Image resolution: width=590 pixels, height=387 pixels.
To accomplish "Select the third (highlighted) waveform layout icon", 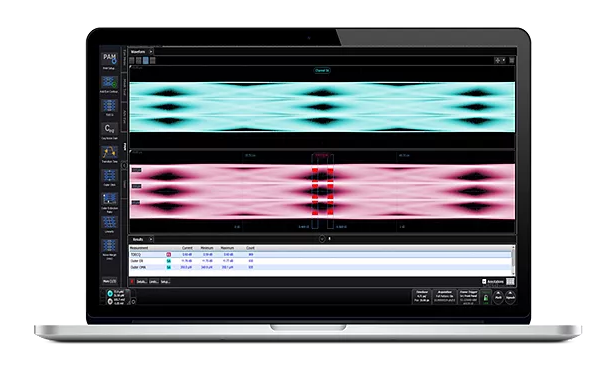I will click(146, 60).
